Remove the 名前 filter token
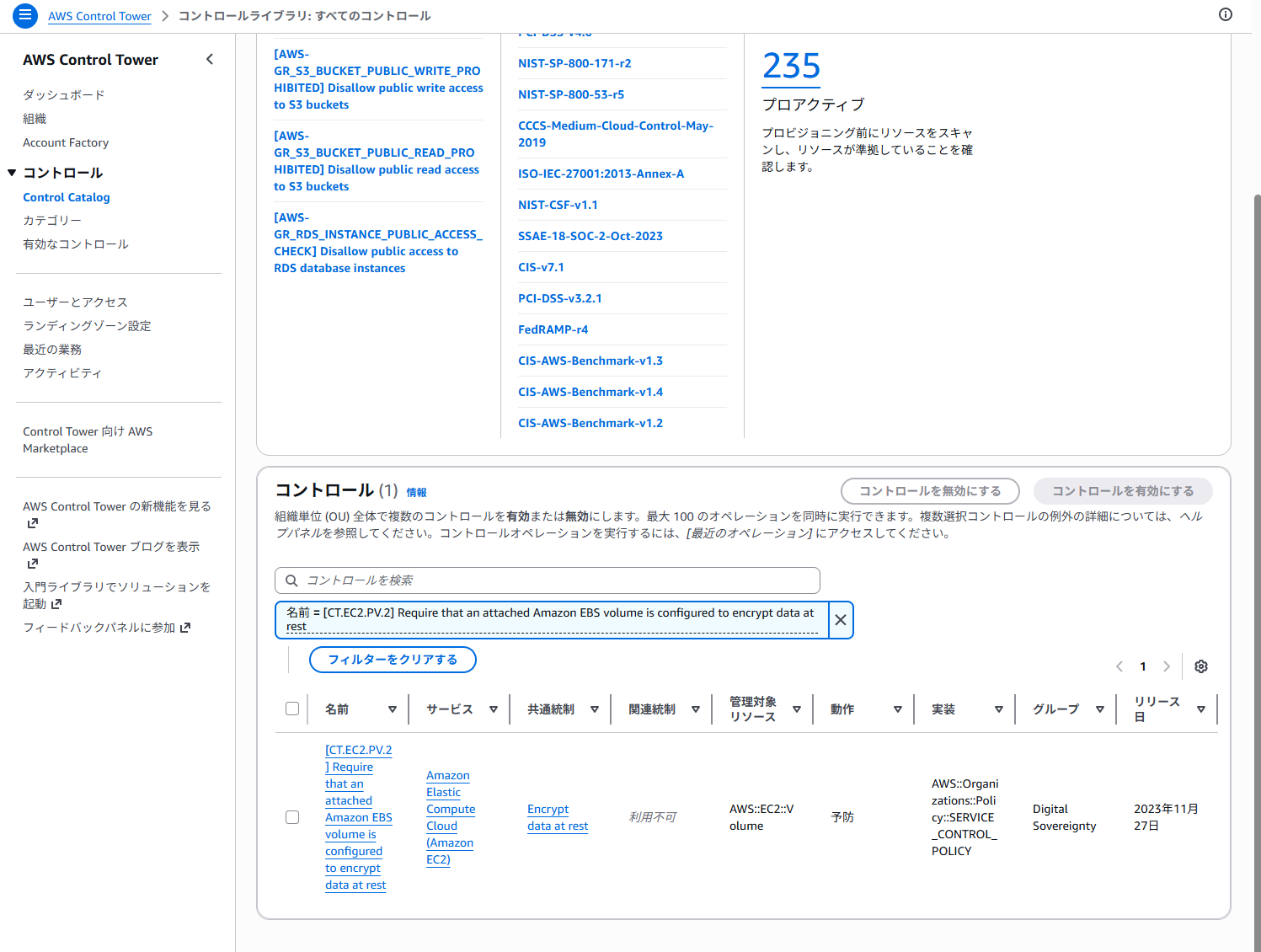 click(841, 620)
